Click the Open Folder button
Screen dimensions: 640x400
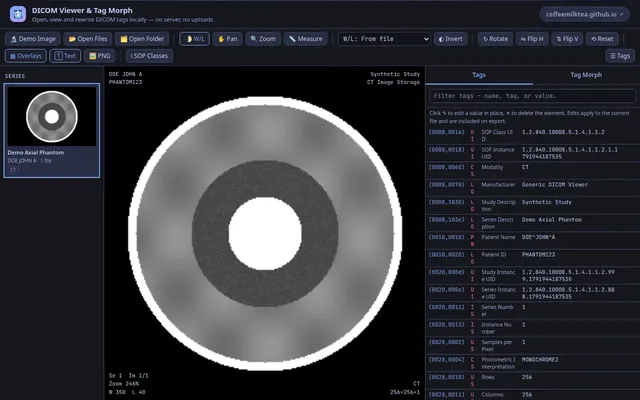(x=142, y=39)
